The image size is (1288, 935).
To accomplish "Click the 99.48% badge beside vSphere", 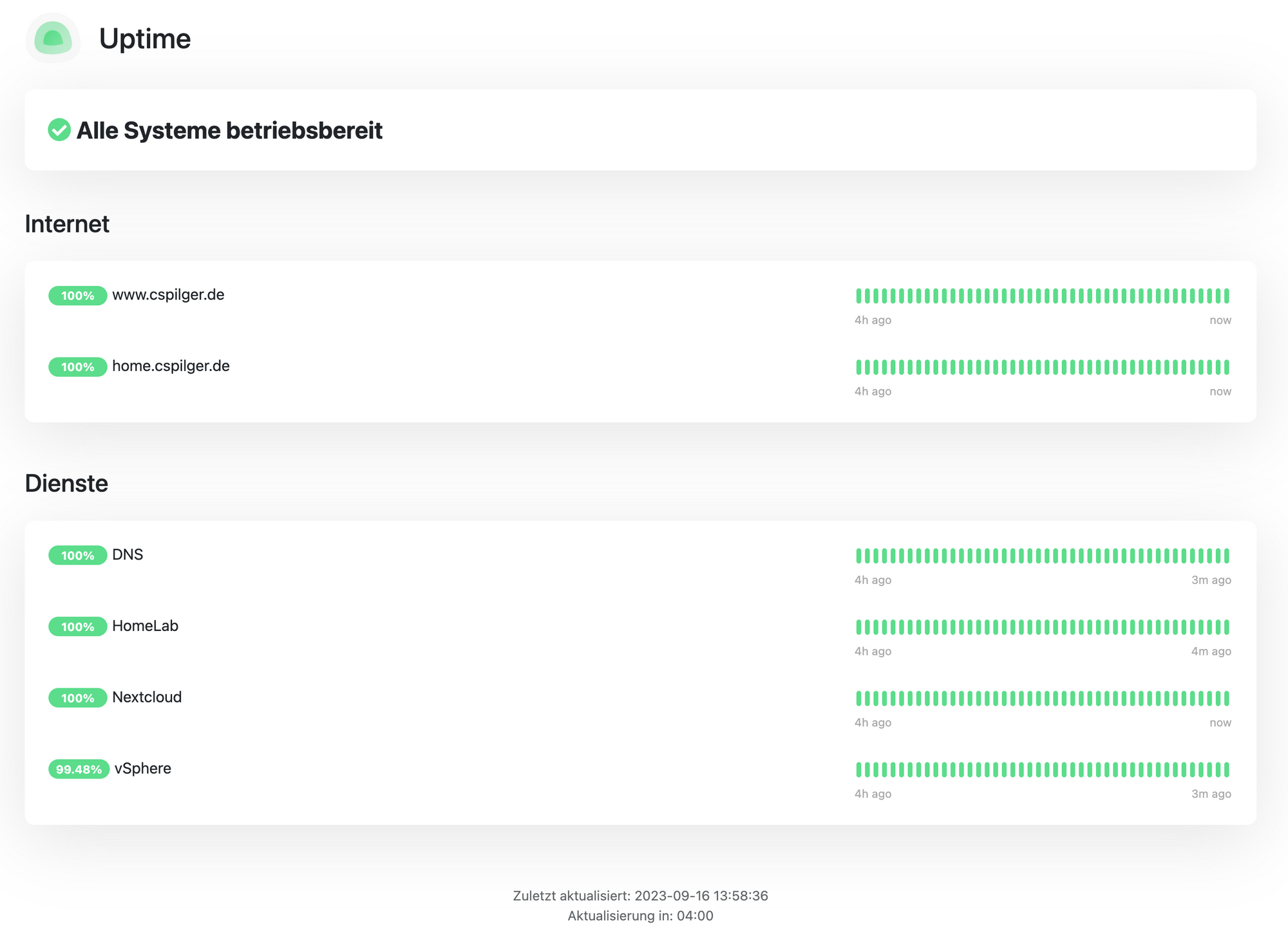I will coord(79,769).
